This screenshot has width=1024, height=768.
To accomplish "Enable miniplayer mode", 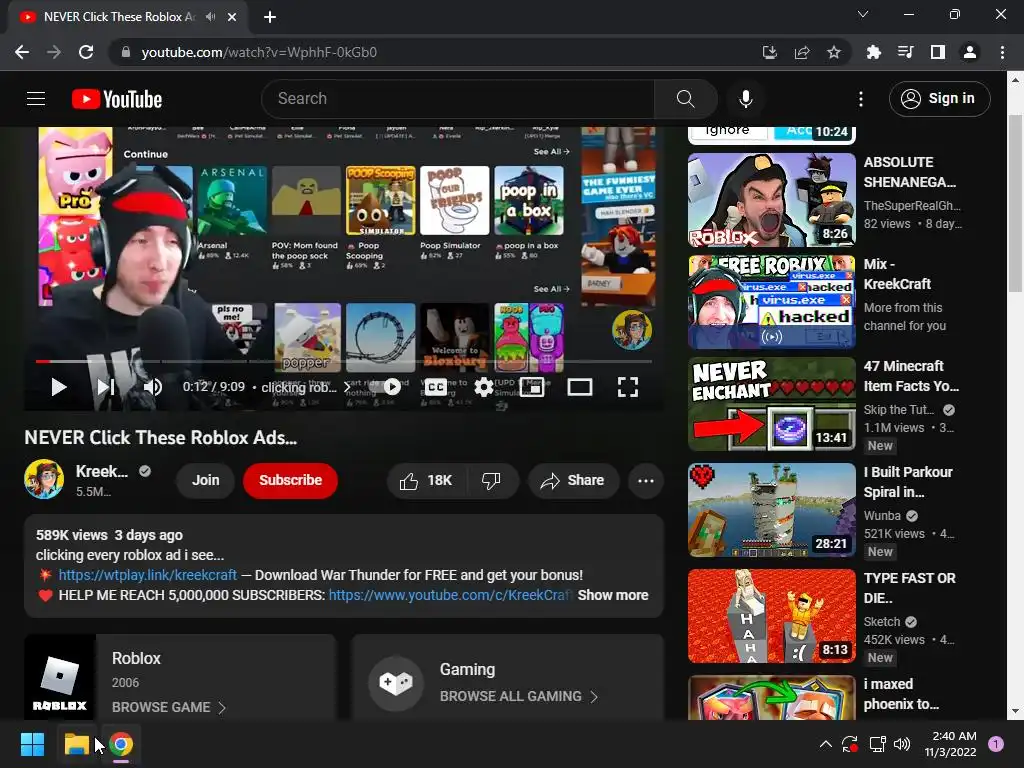I will 532,387.
